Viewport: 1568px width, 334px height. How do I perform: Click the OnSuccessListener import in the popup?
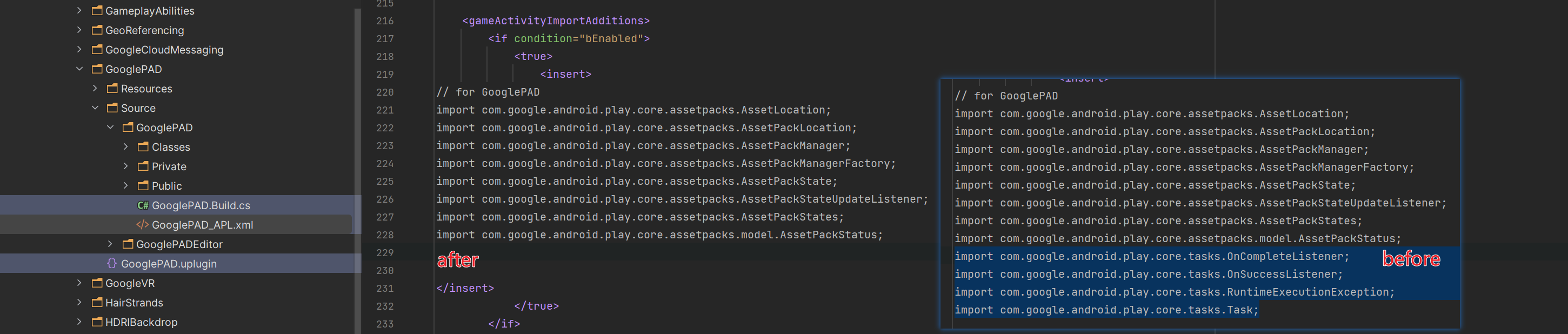1149,275
